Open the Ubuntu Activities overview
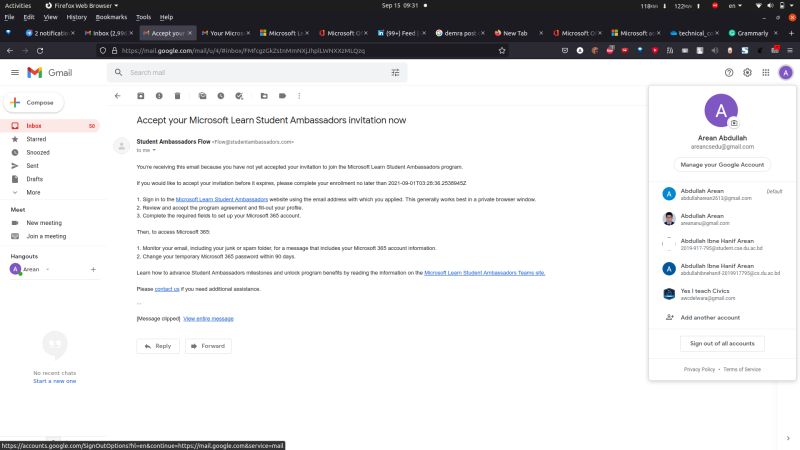The height and width of the screenshot is (450, 800). click(x=18, y=6)
